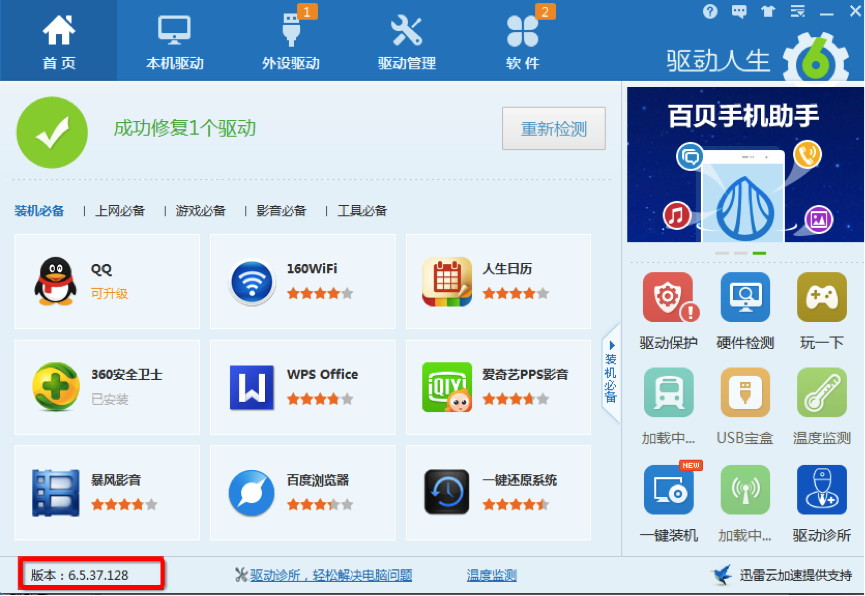865x596 pixels.
Task: Click the help question mark icon
Action: (711, 12)
